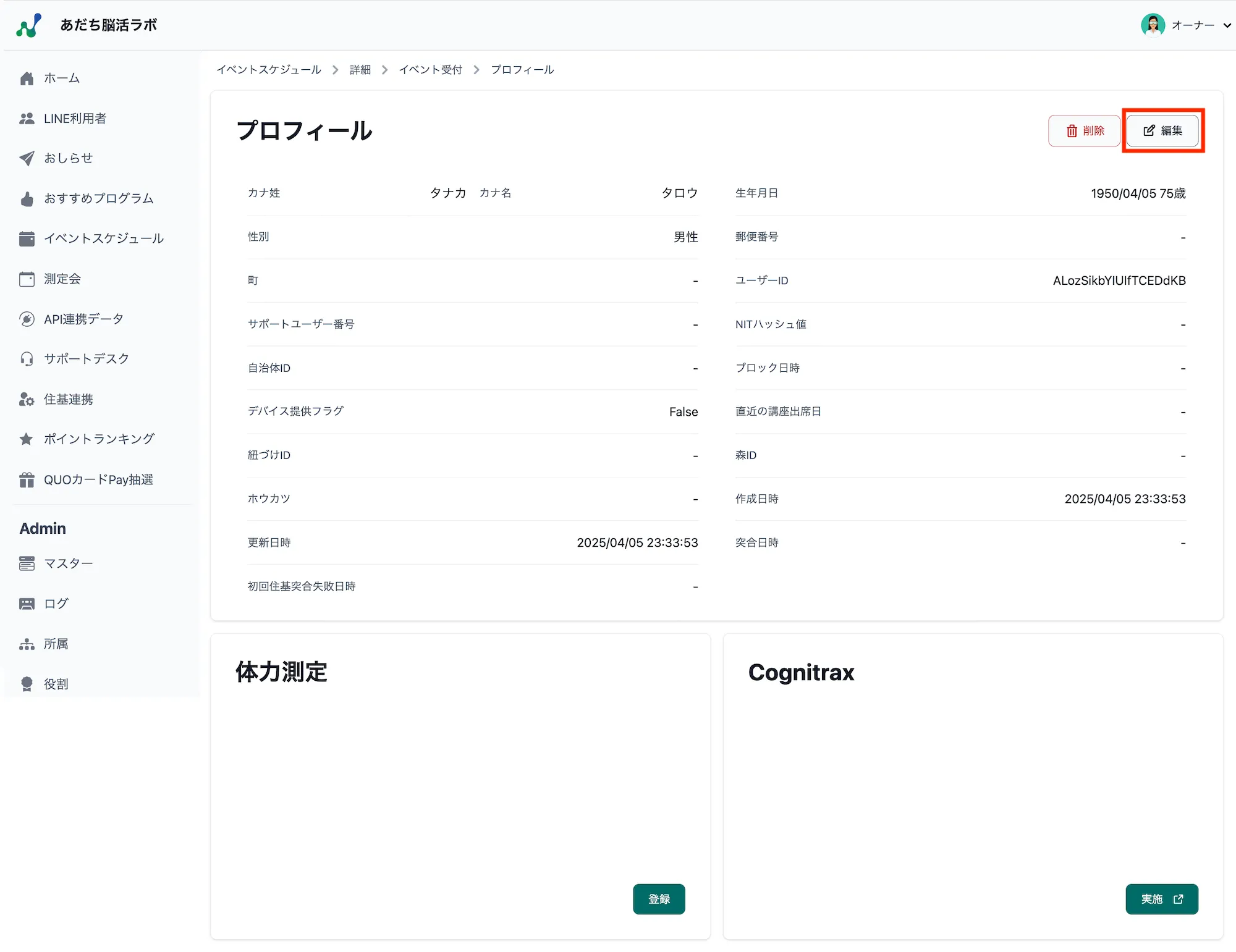Click the おすすめプログラム thumbs-up icon
1236x952 pixels.
[27, 198]
